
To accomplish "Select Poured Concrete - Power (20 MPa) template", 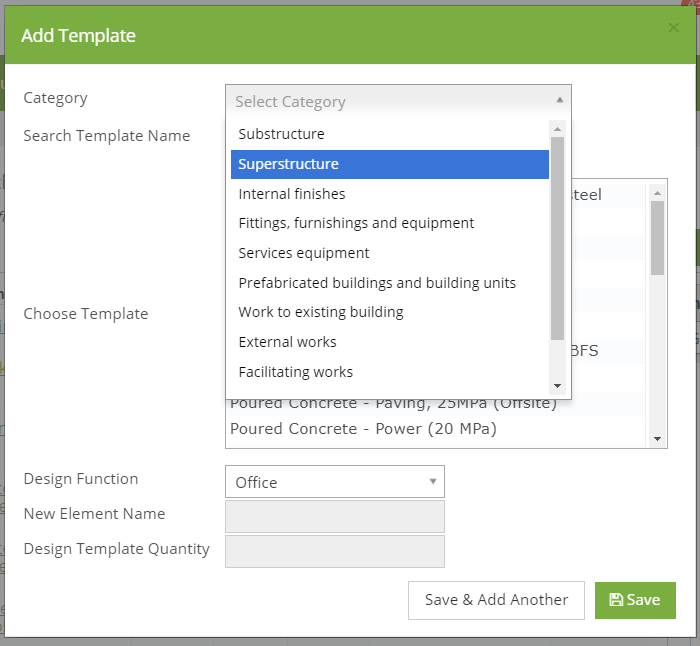I will pos(363,429).
